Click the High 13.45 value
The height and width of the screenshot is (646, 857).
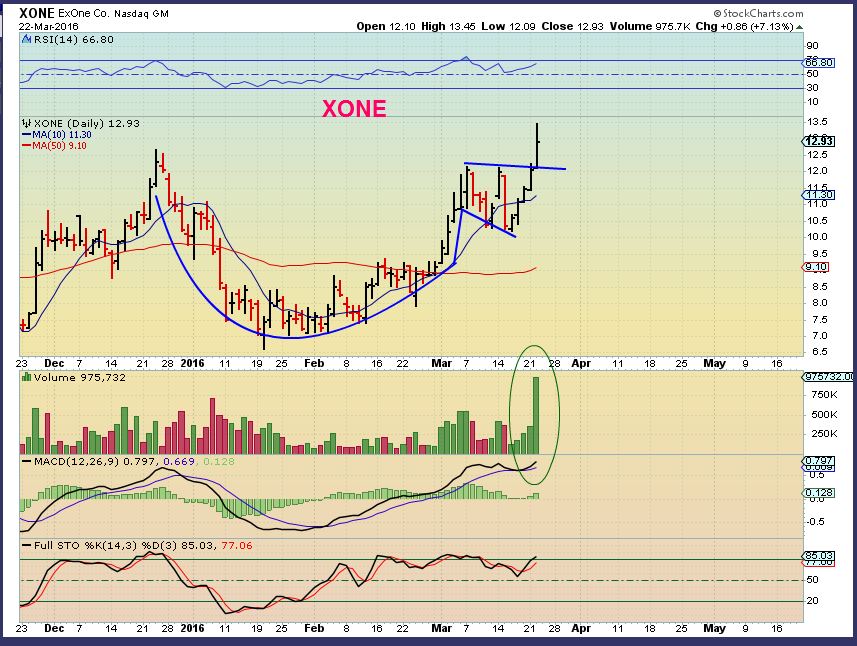click(x=448, y=26)
